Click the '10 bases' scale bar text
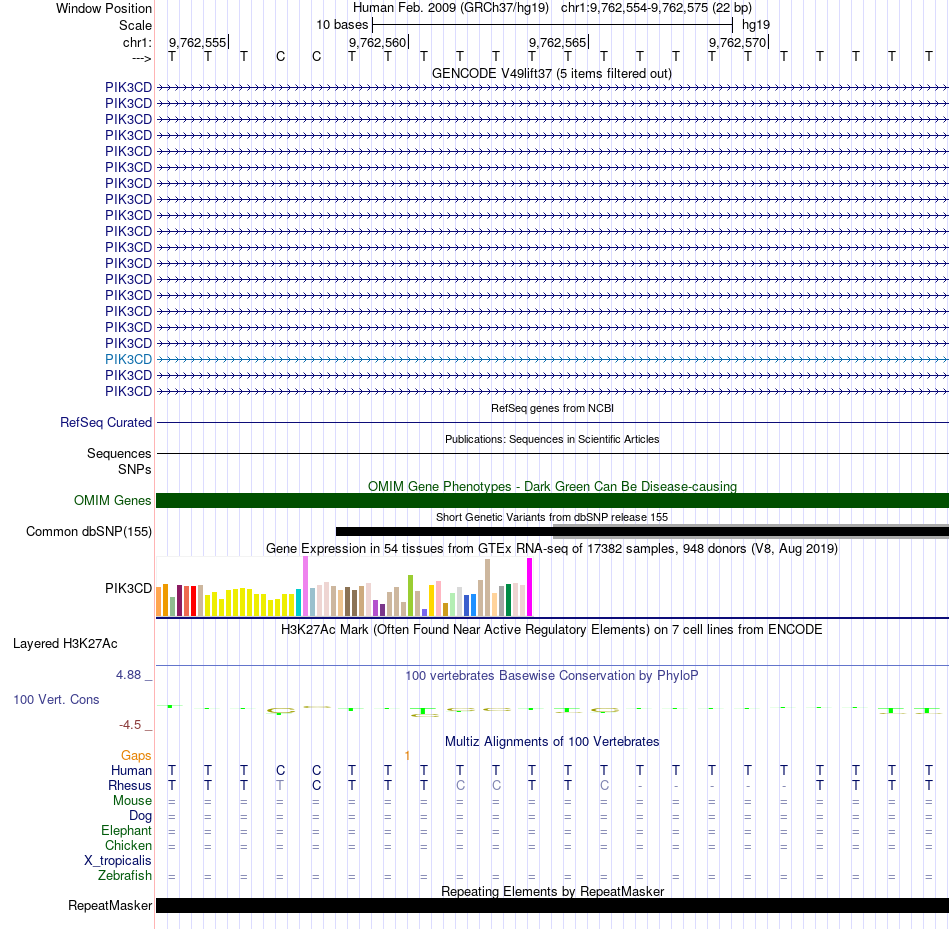 pos(342,25)
